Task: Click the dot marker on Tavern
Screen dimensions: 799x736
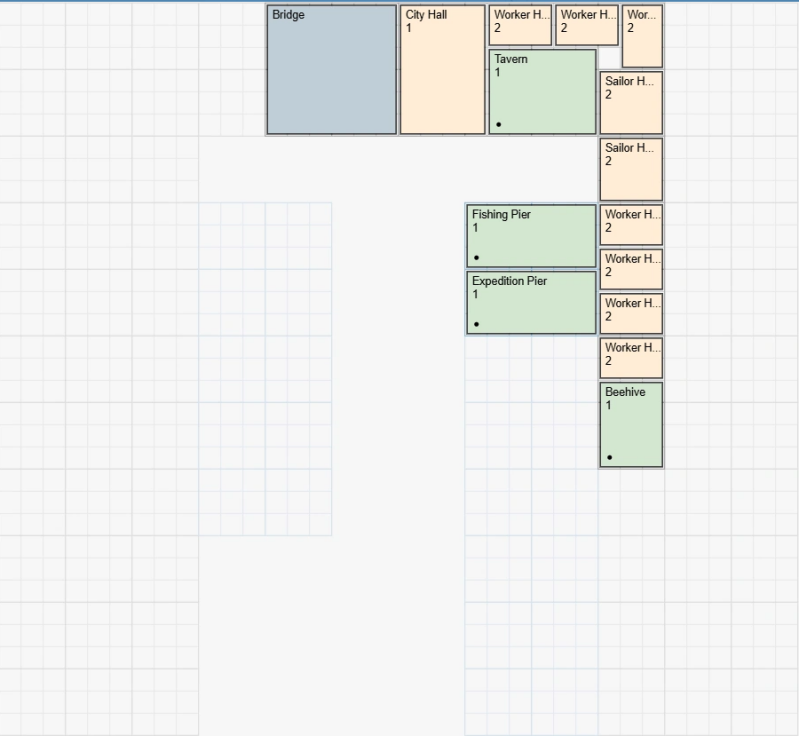Action: tap(498, 124)
